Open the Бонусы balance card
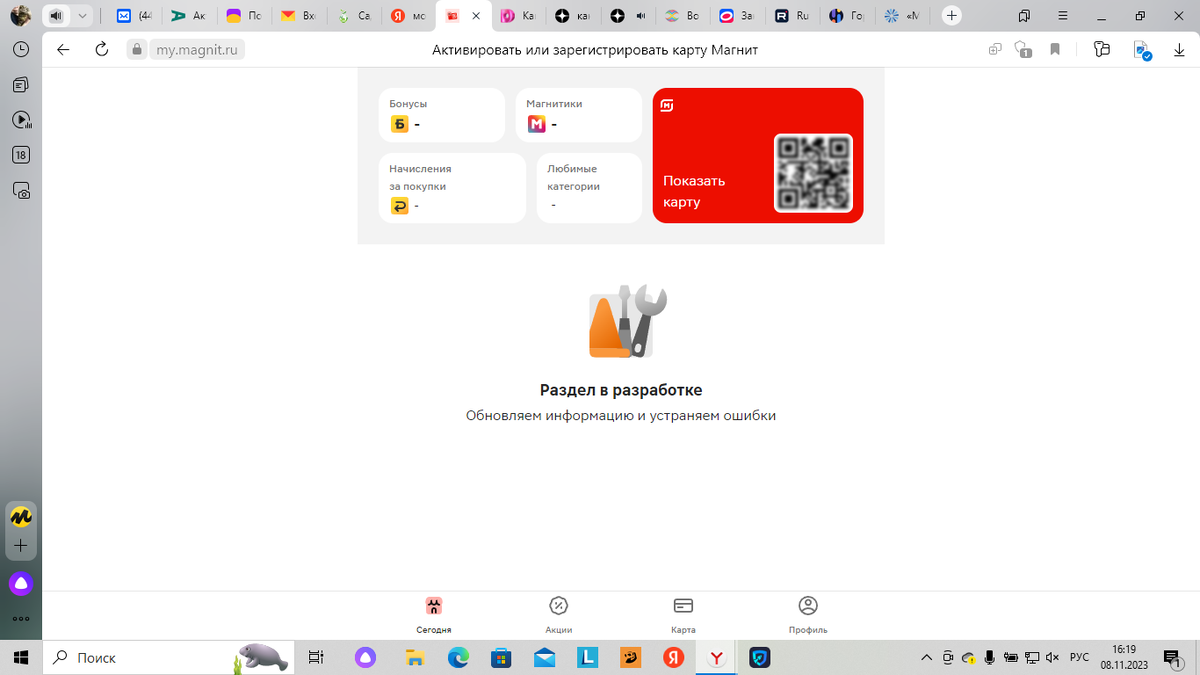Screen dimensions: 1200x675 [x=441, y=115]
